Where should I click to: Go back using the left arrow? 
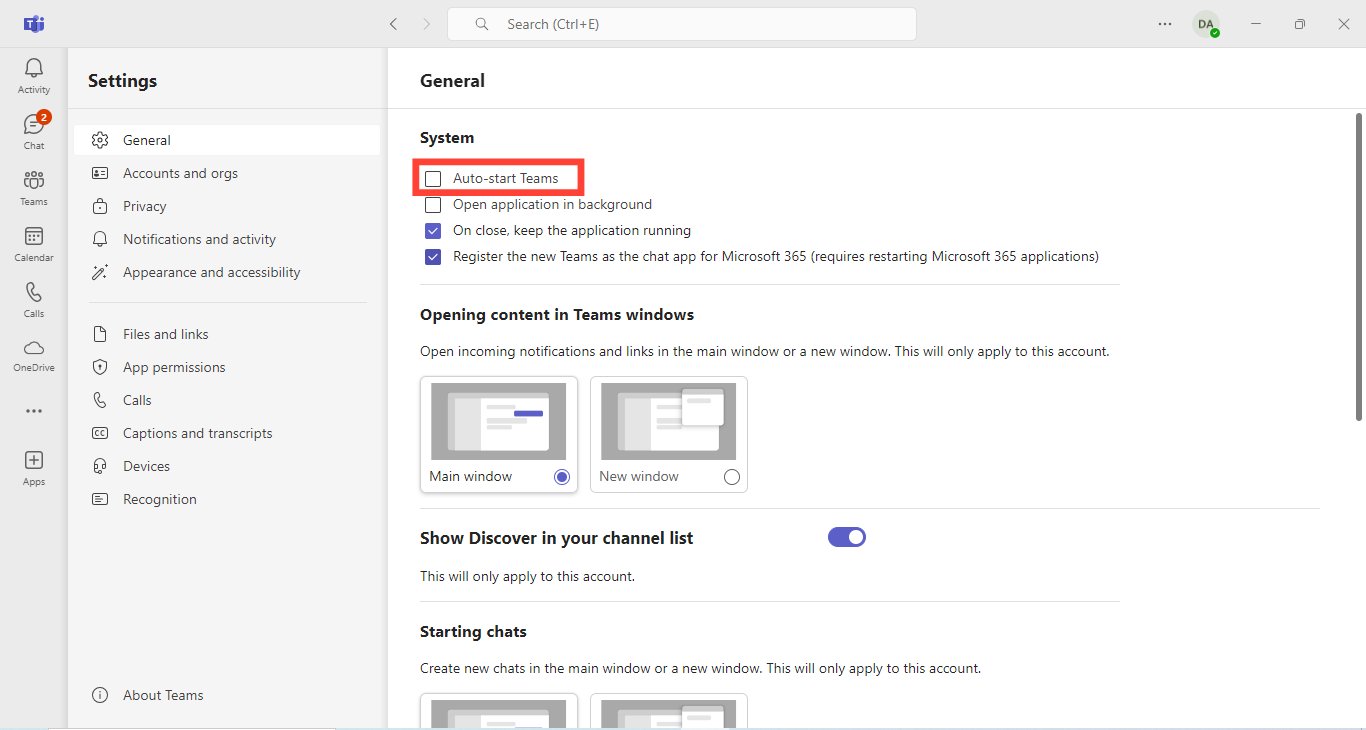click(394, 24)
